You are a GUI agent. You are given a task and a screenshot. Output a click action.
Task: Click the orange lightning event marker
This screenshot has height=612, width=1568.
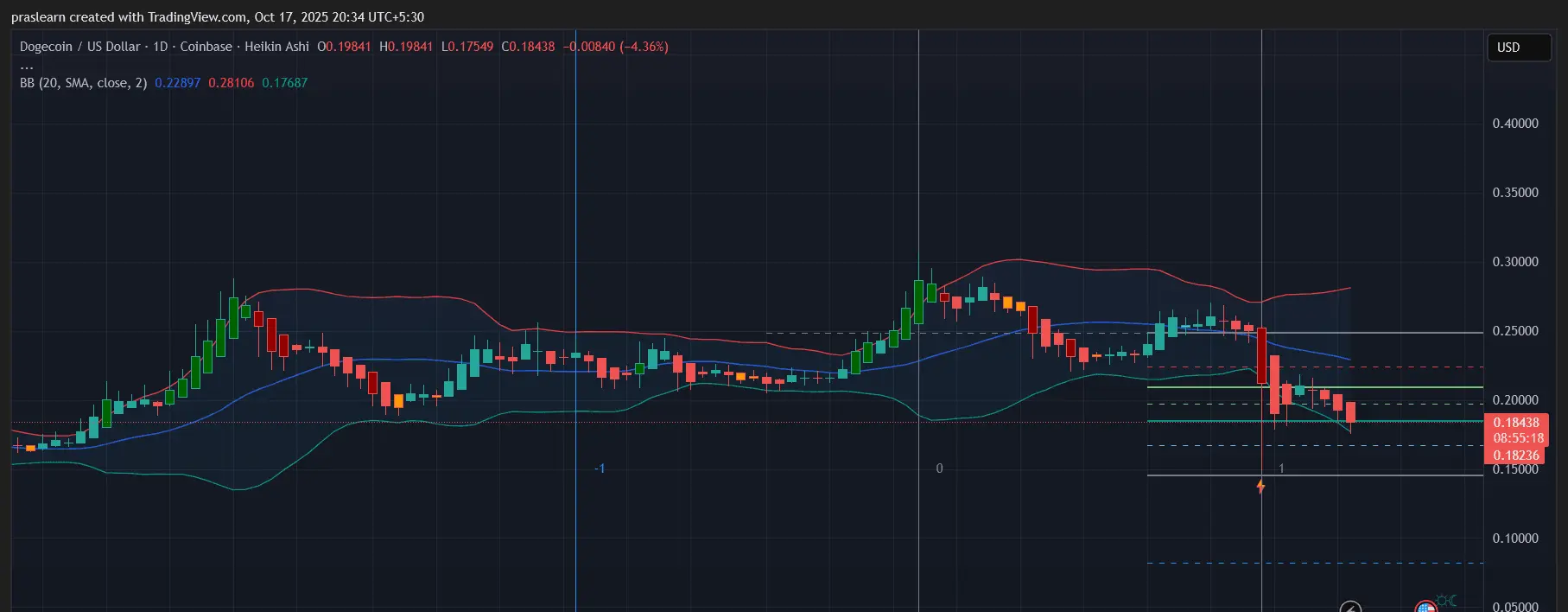point(1260,487)
